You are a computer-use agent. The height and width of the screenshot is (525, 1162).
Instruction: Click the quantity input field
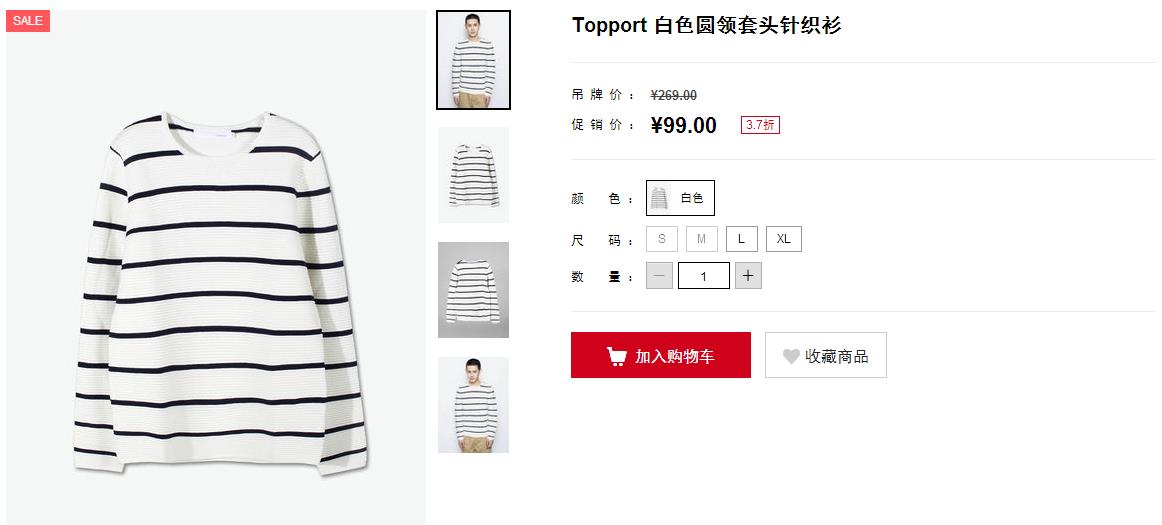[x=704, y=276]
